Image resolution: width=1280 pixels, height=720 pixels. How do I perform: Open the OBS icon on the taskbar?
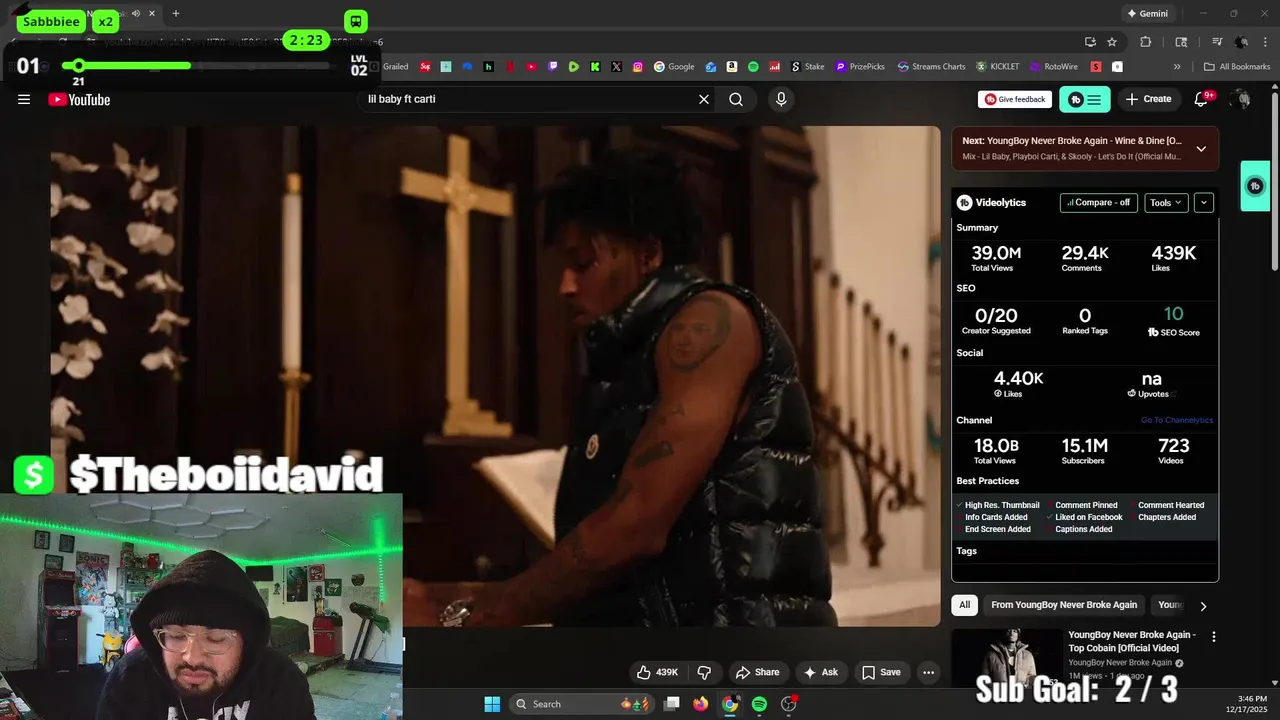click(x=789, y=704)
